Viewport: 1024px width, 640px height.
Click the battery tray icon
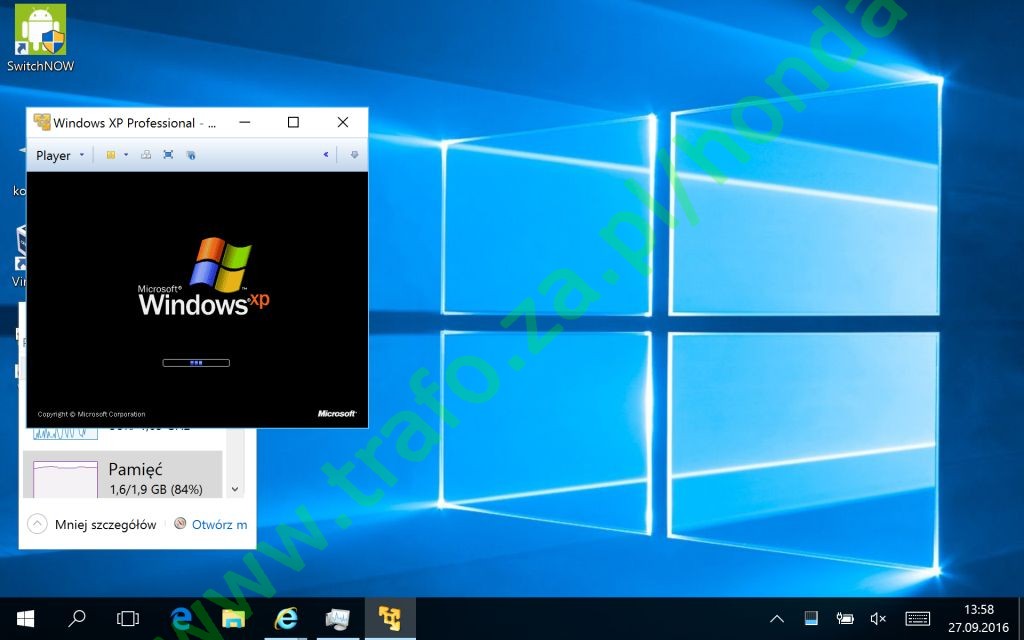(x=845, y=618)
